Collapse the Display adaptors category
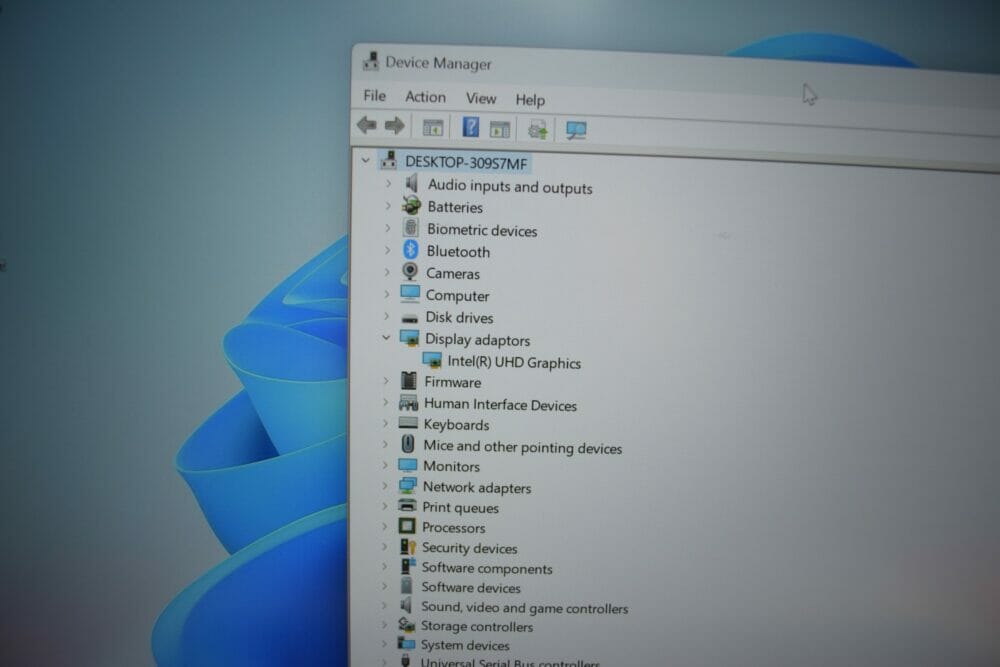1000x667 pixels. 386,337
